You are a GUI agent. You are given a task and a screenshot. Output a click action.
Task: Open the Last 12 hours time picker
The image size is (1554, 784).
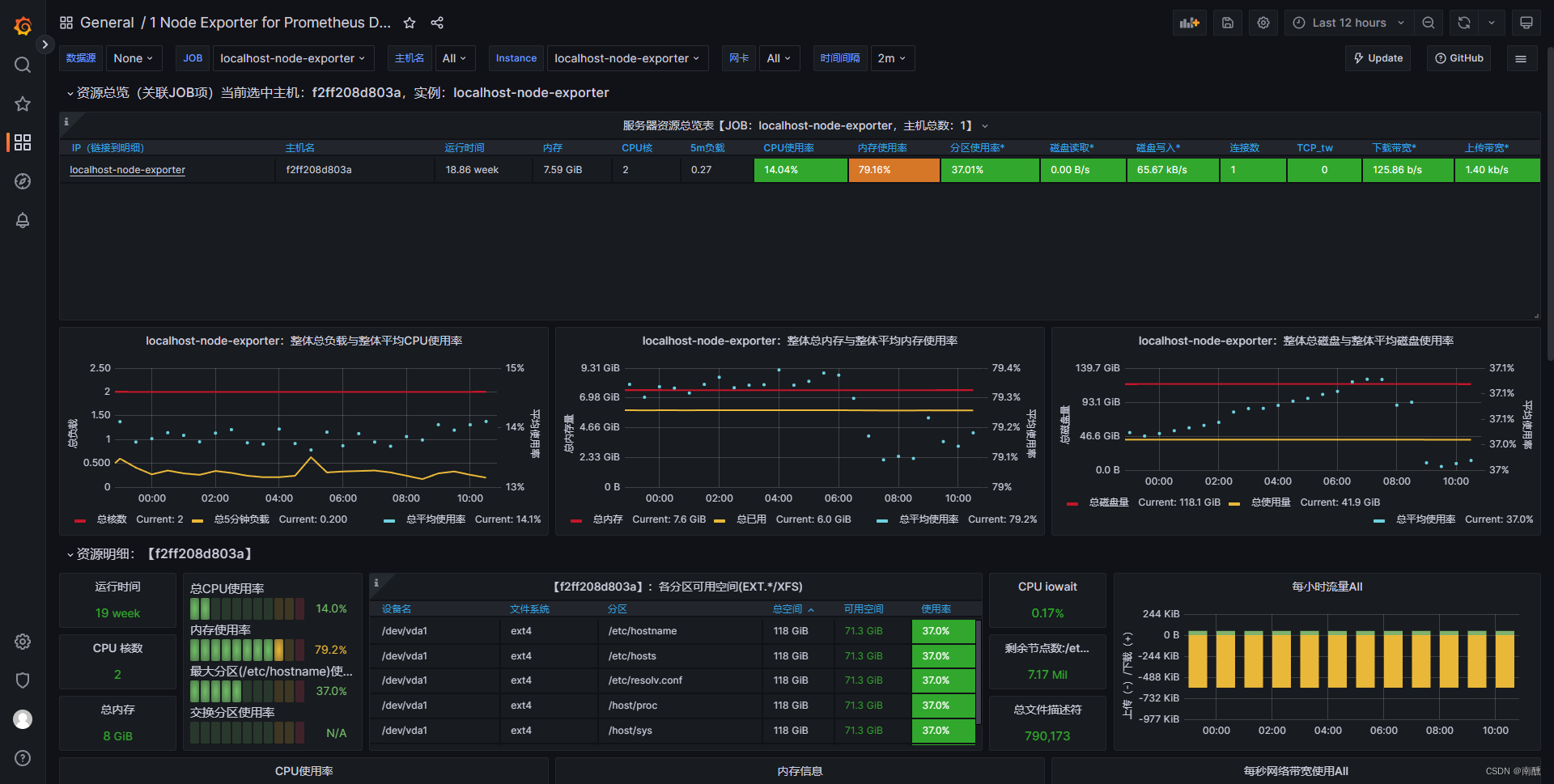pyautogui.click(x=1348, y=22)
